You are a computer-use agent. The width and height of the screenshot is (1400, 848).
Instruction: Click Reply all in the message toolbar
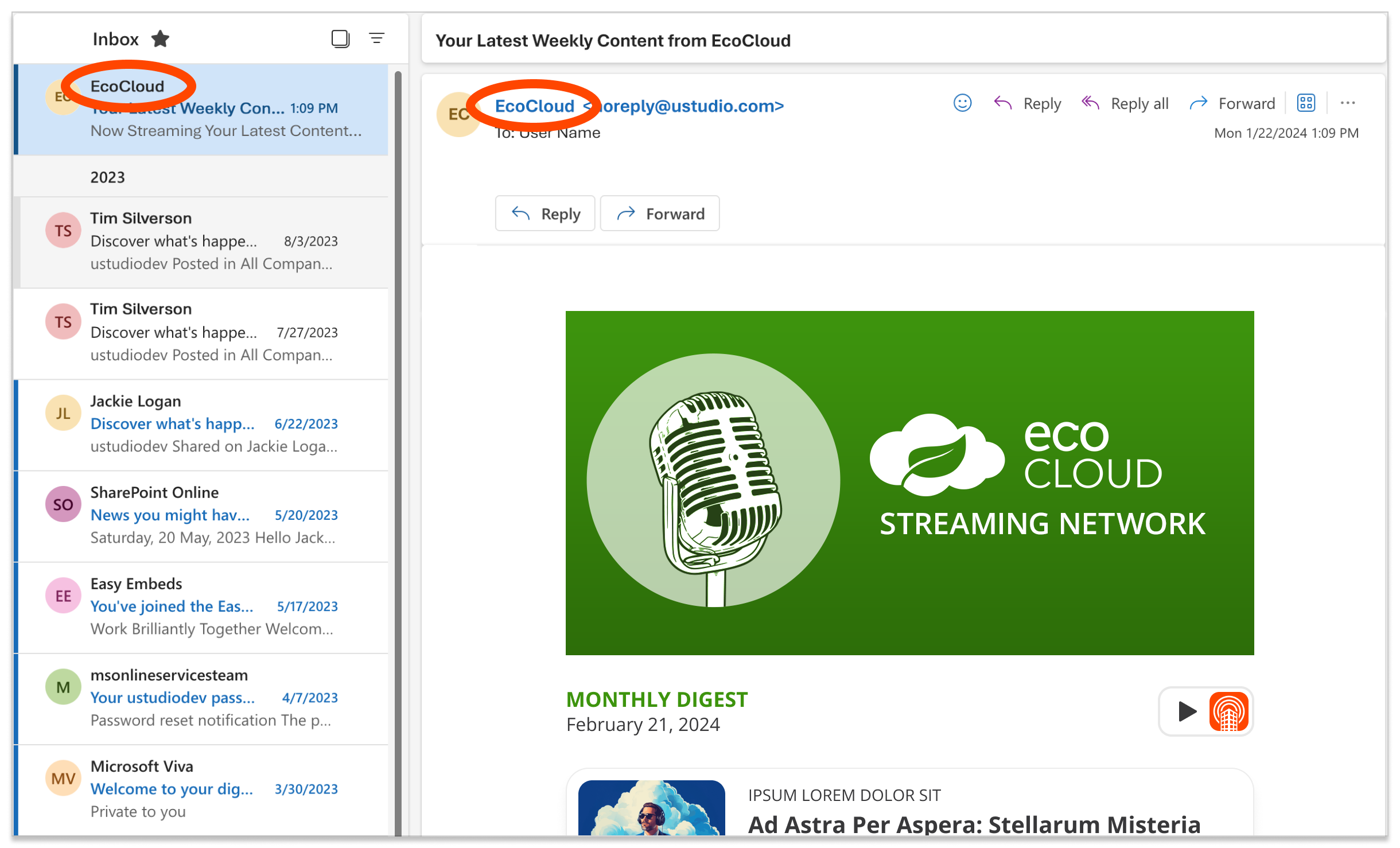(x=1125, y=104)
